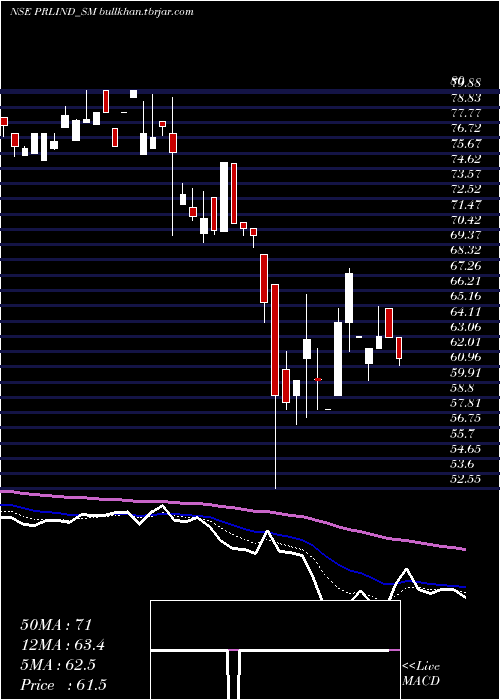Click the 60.96 price axis label
The image size is (500, 700).
pyautogui.click(x=465, y=357)
